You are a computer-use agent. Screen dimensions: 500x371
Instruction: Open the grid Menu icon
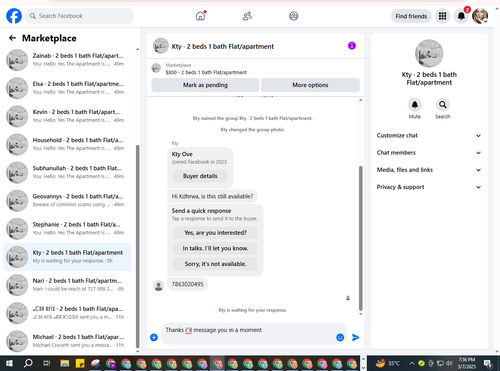click(x=442, y=16)
